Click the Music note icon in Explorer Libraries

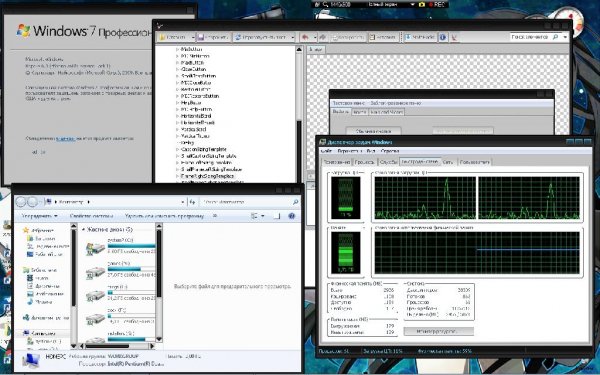[30, 302]
